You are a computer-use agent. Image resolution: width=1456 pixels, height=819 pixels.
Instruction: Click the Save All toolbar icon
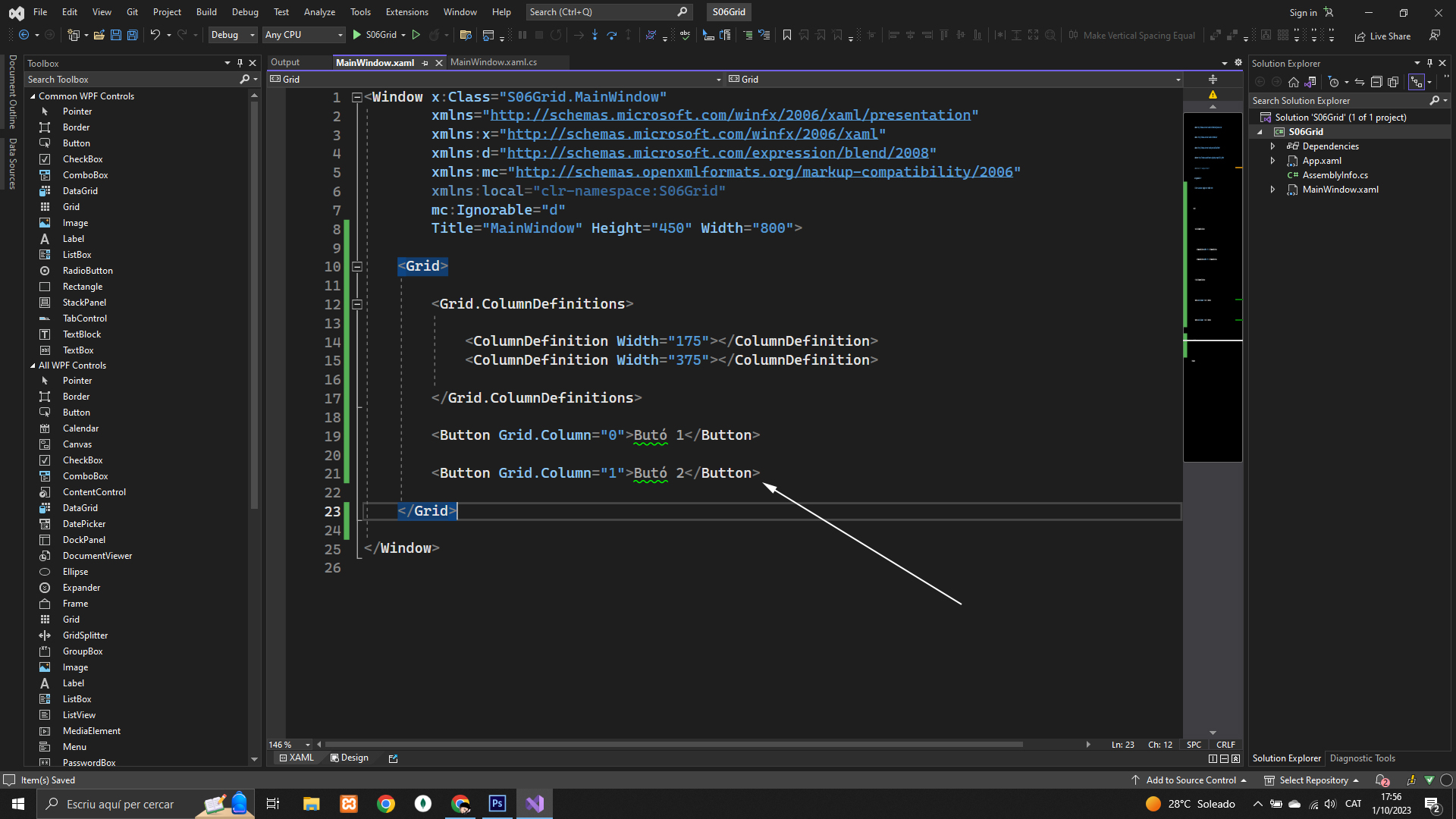coord(132,35)
